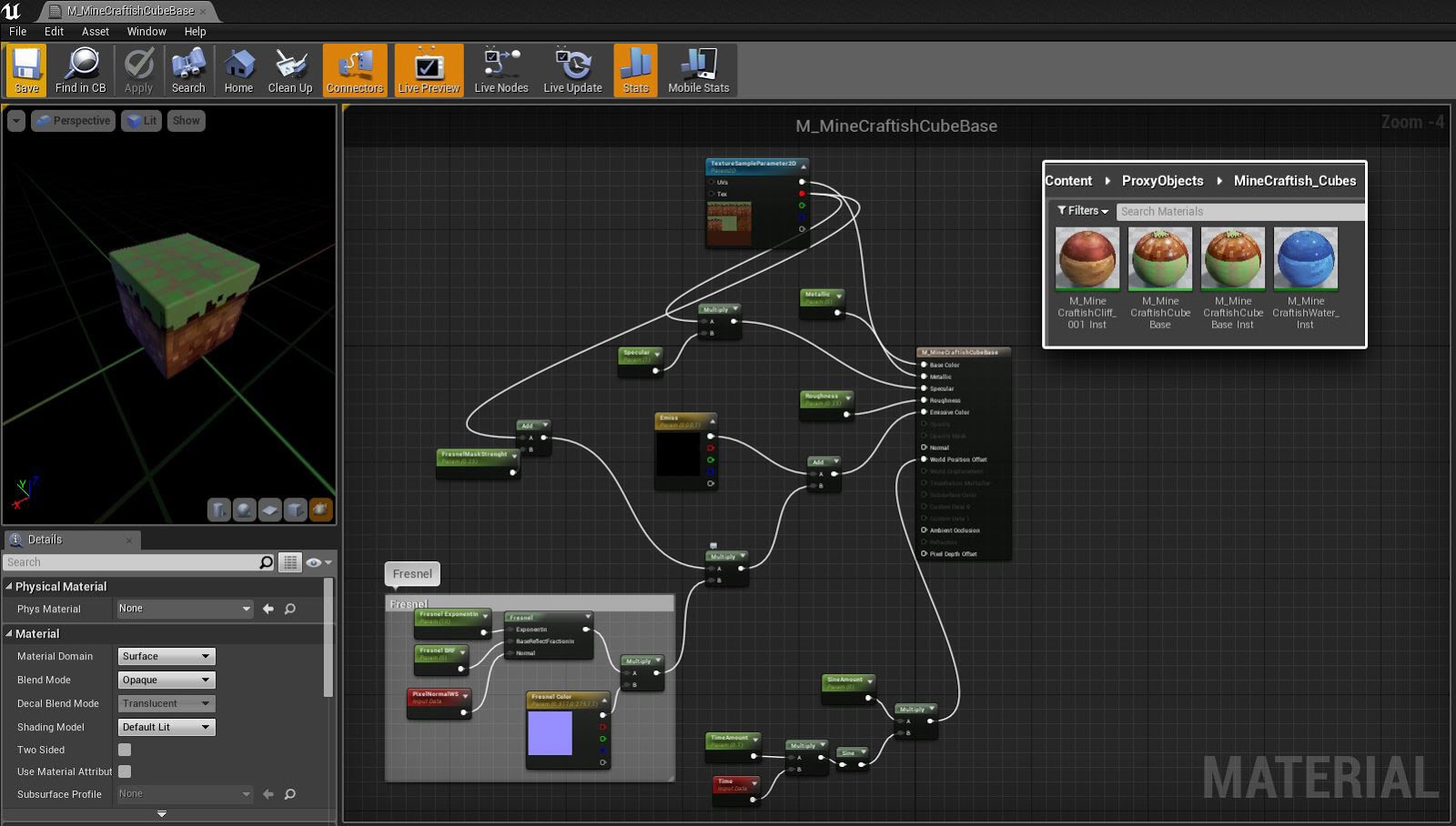
Task: Click the Emiss node black color preview
Action: [x=678, y=453]
